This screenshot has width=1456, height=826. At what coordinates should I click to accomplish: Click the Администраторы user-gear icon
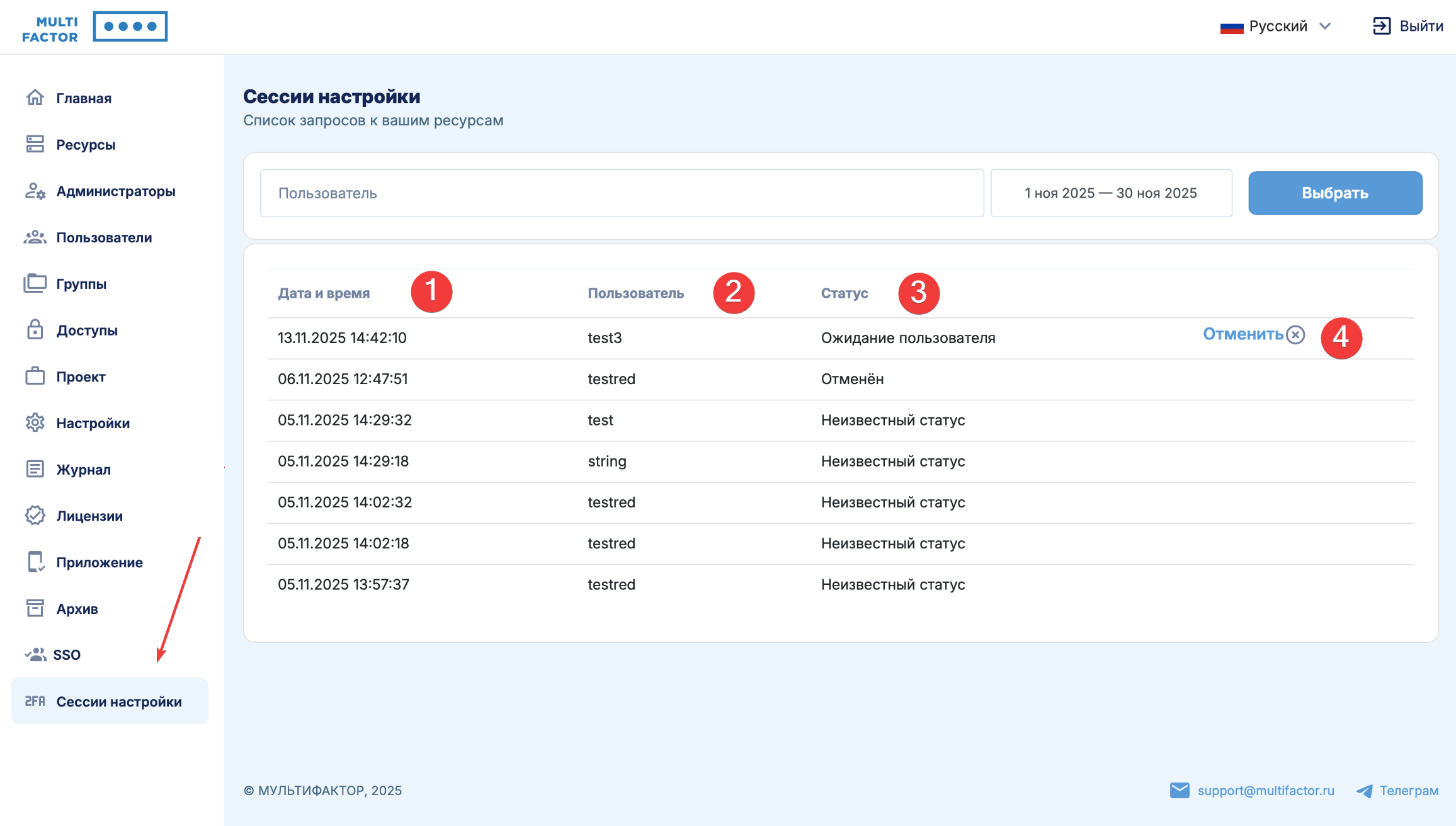(35, 191)
